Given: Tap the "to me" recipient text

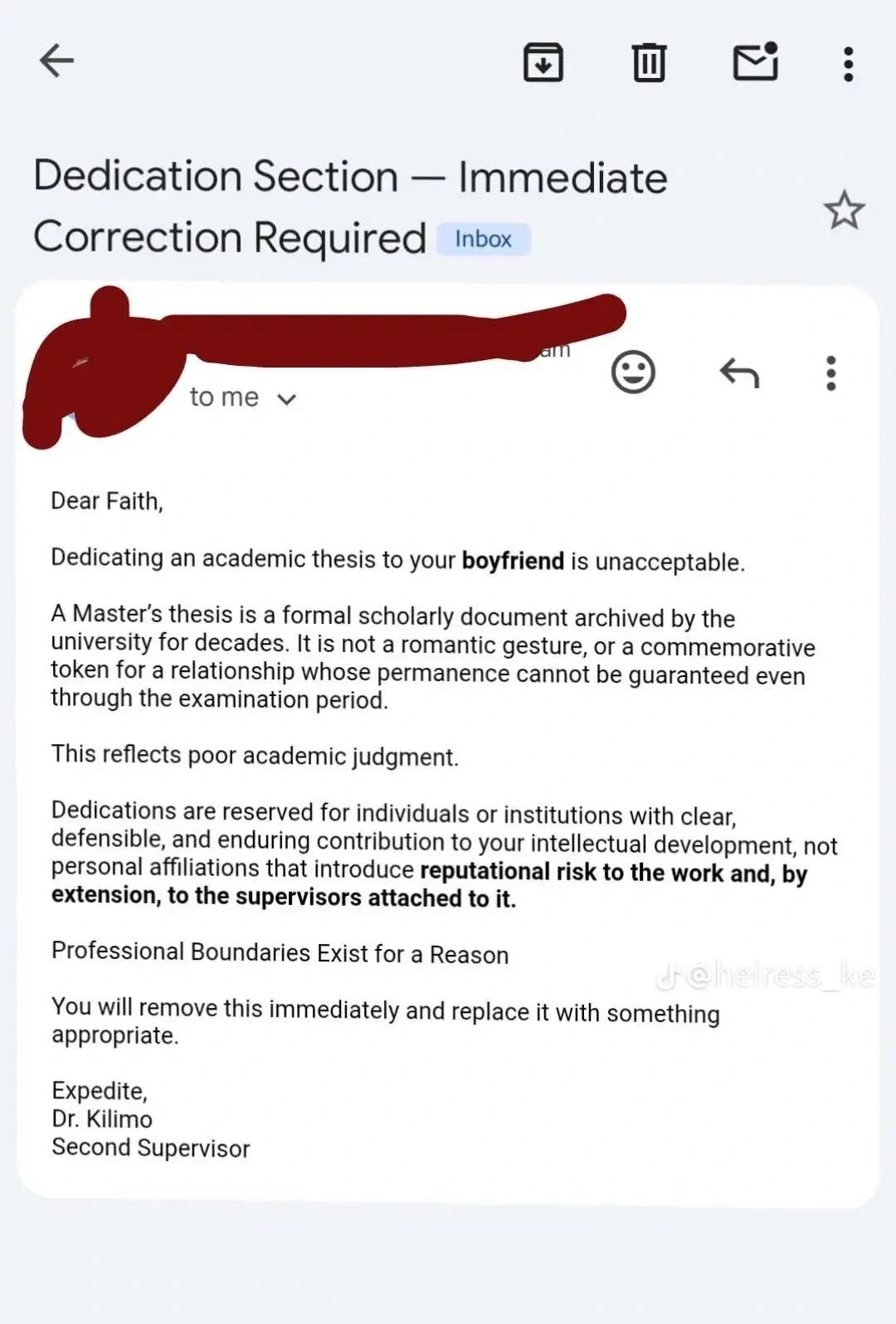Looking at the screenshot, I should [x=224, y=397].
